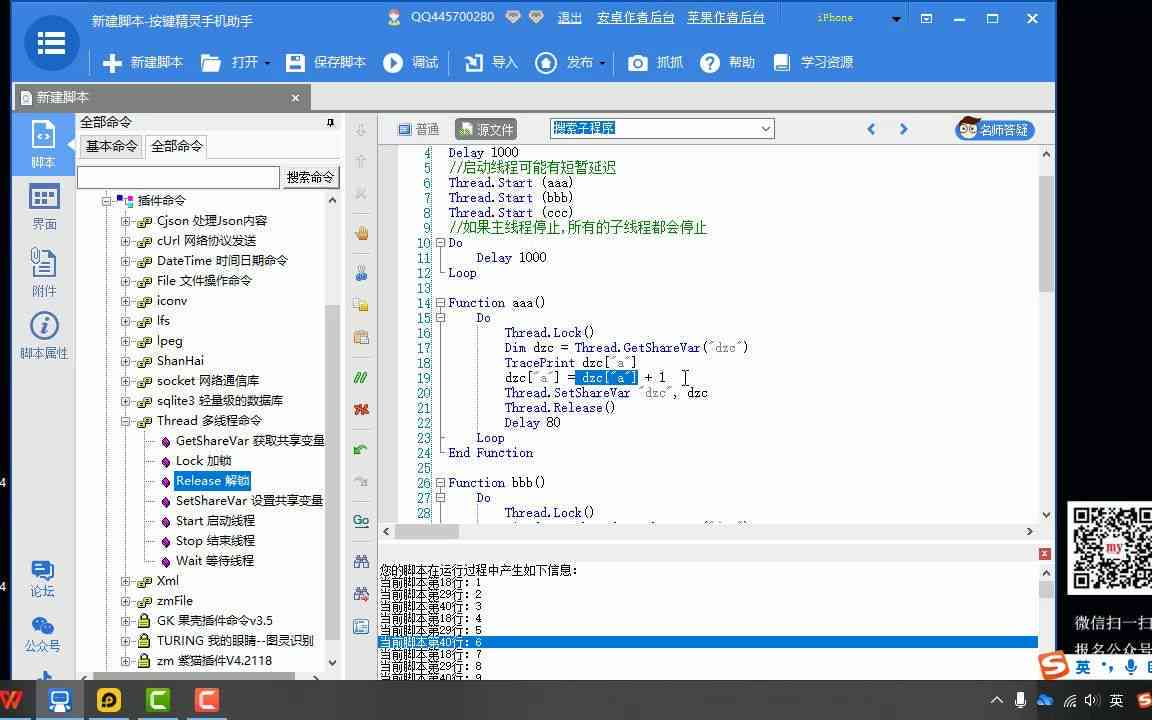The width and height of the screenshot is (1152, 720).
Task: Click the hand icon in vertical toolbar
Action: pos(361,234)
